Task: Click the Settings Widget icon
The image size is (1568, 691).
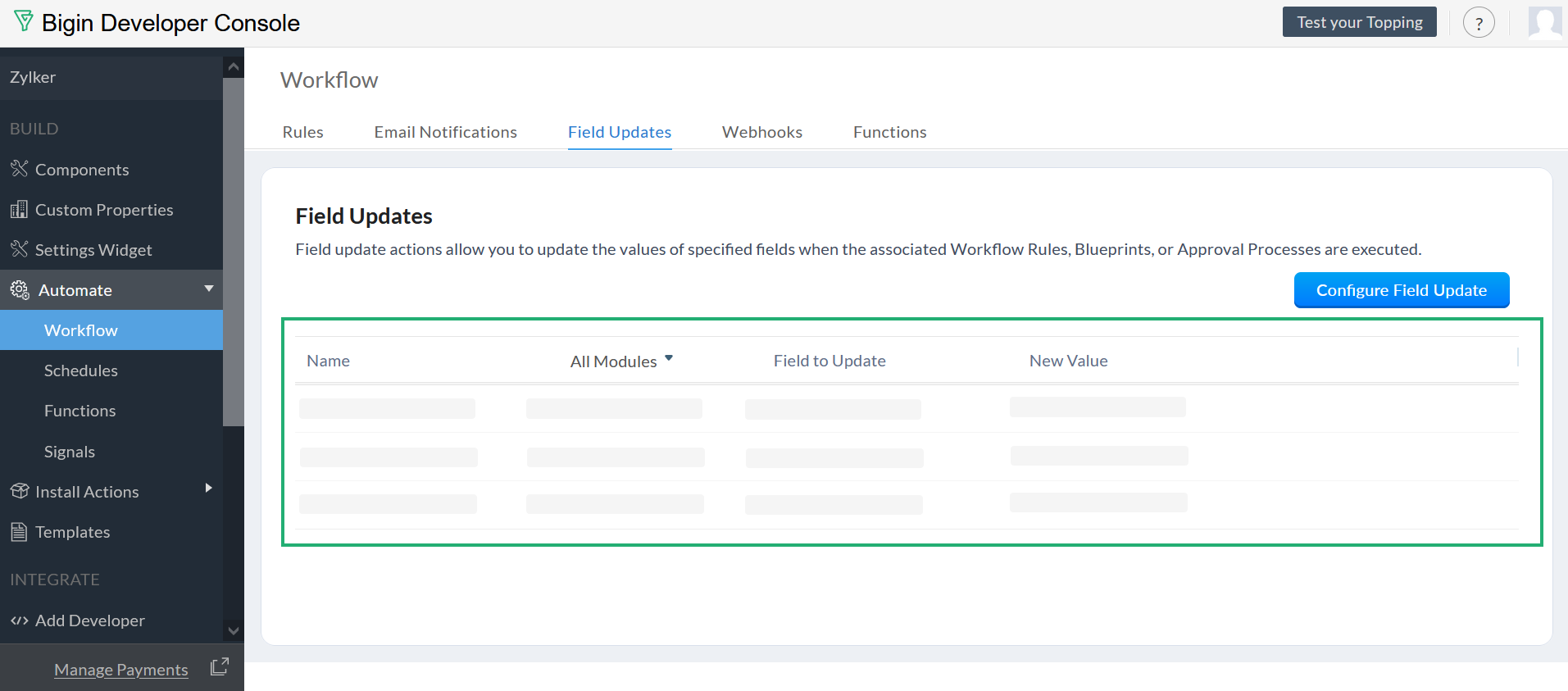Action: click(19, 249)
